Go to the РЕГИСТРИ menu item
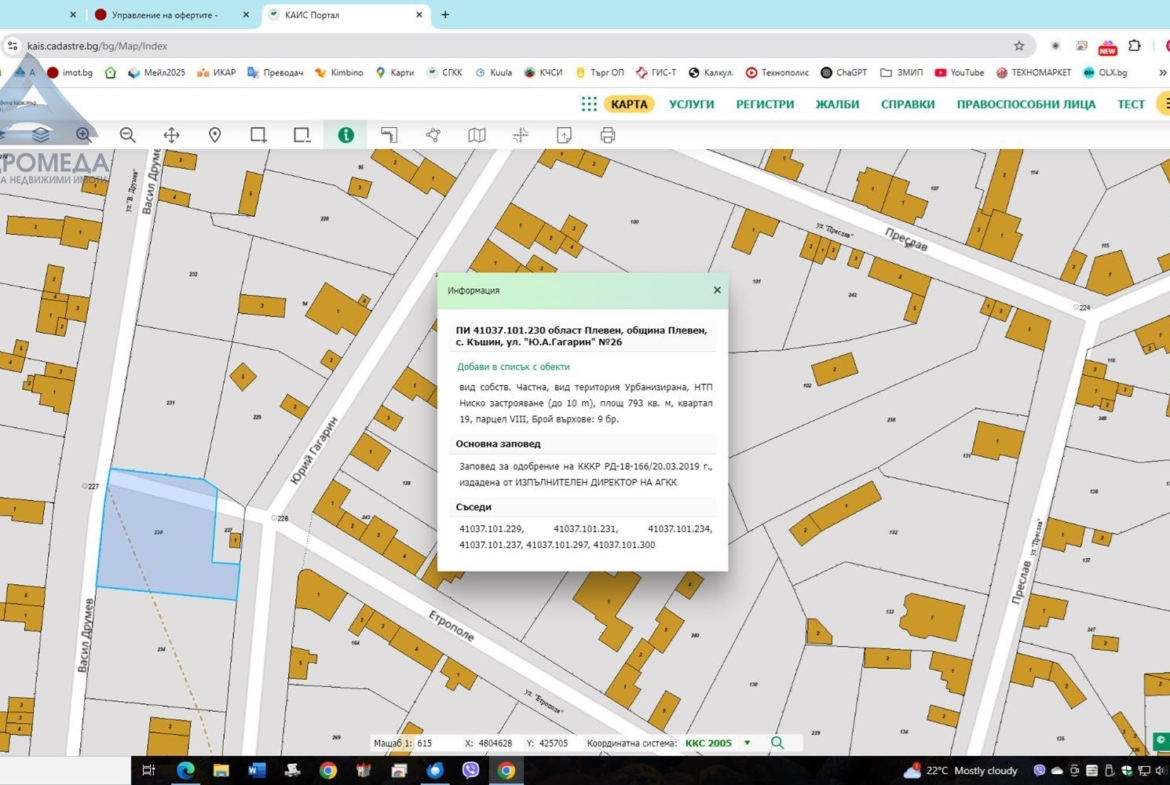Image resolution: width=1170 pixels, height=785 pixels. pos(765,104)
